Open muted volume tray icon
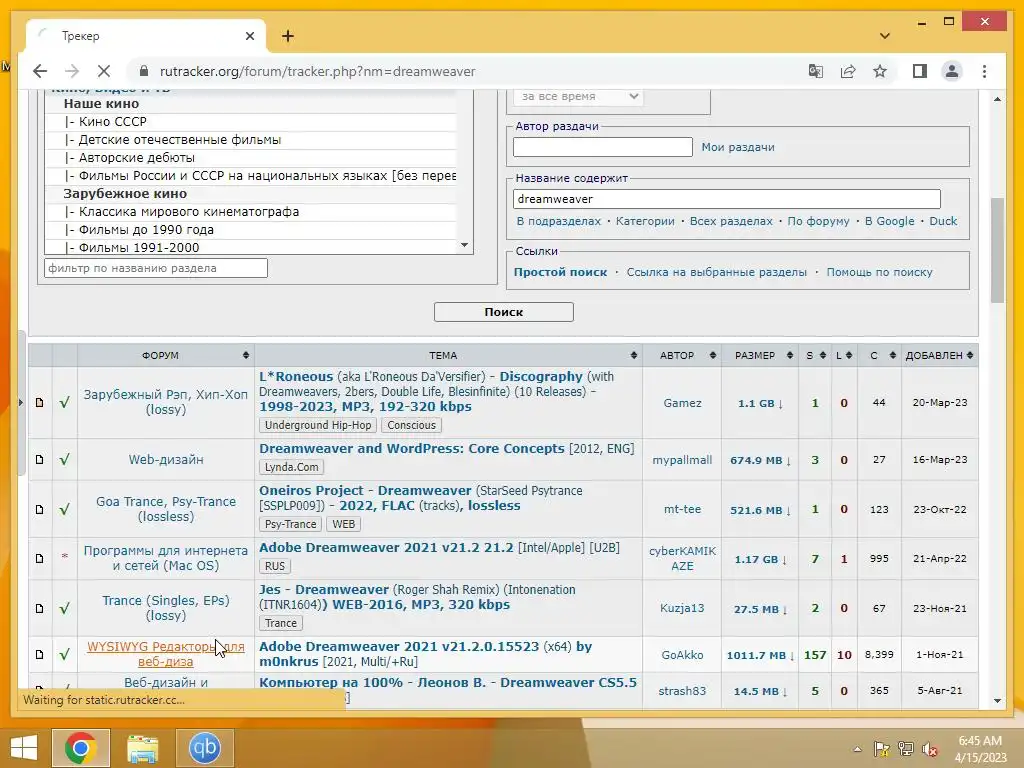The width and height of the screenshot is (1024, 768). click(x=930, y=750)
